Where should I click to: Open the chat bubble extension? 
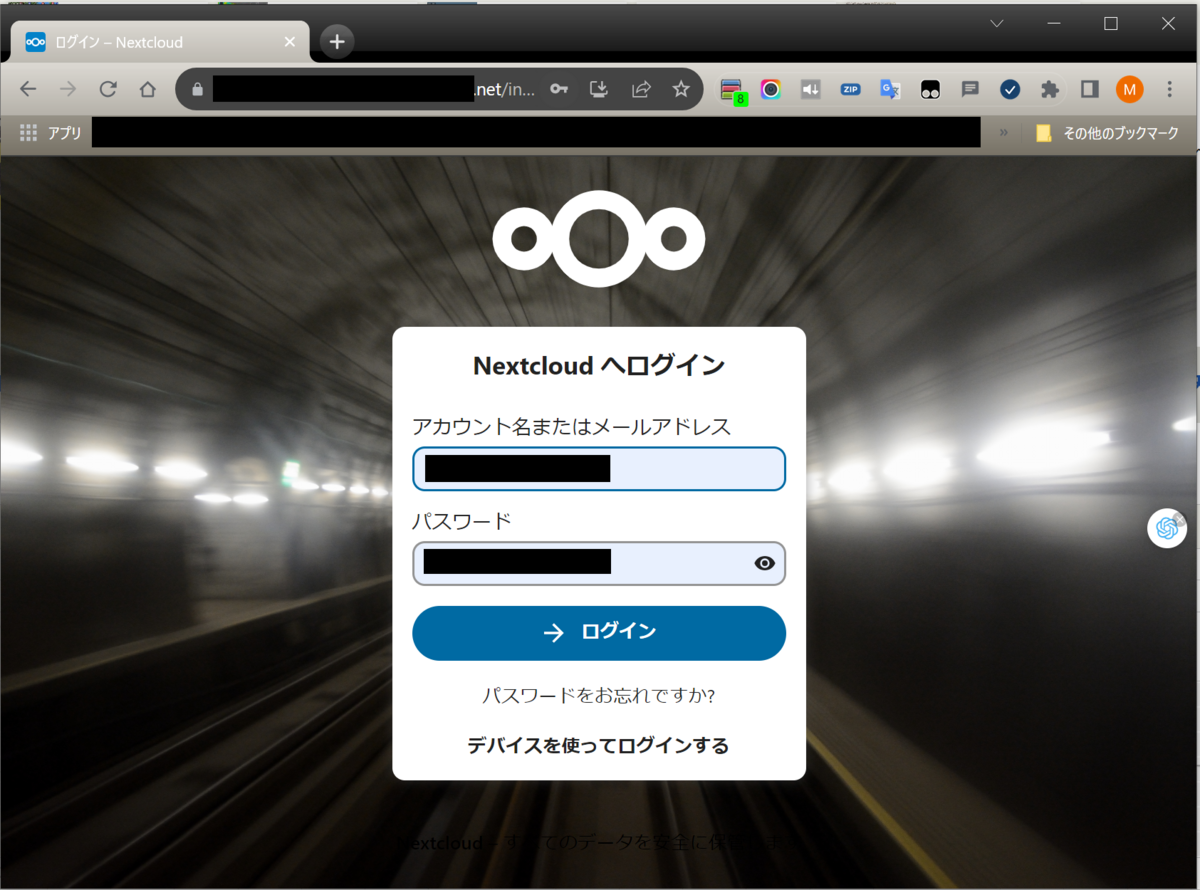click(x=970, y=89)
